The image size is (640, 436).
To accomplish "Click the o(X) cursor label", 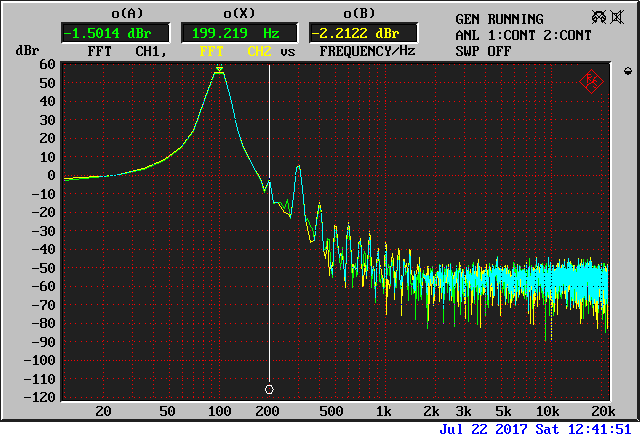I will (x=239, y=13).
